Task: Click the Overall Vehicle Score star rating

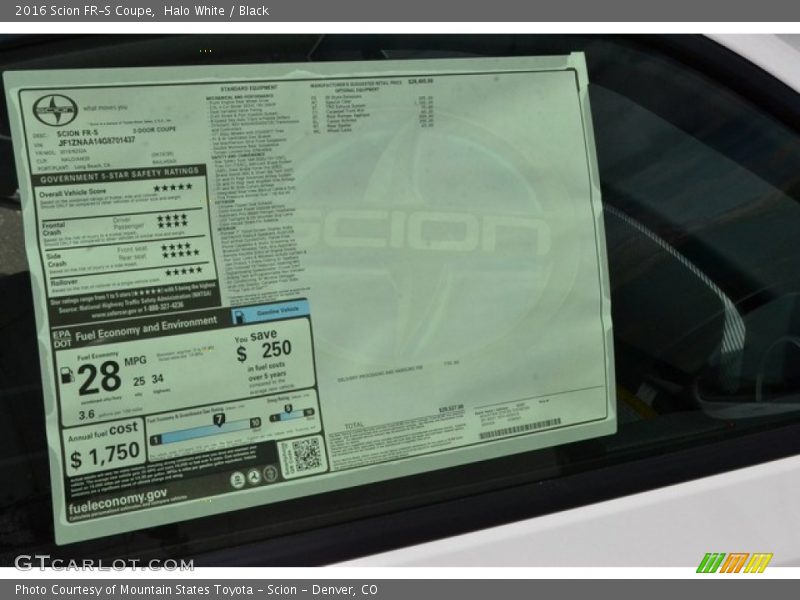Action: pos(172,187)
